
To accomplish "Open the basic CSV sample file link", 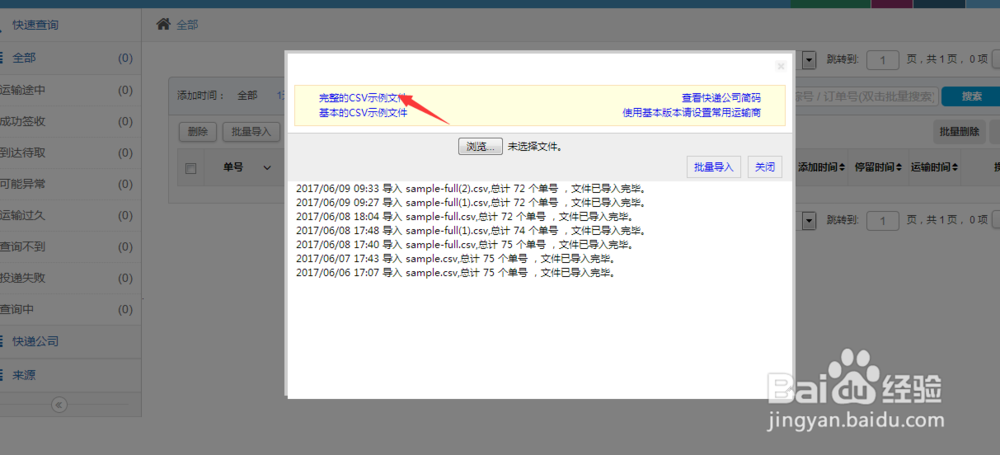I will tap(363, 112).
